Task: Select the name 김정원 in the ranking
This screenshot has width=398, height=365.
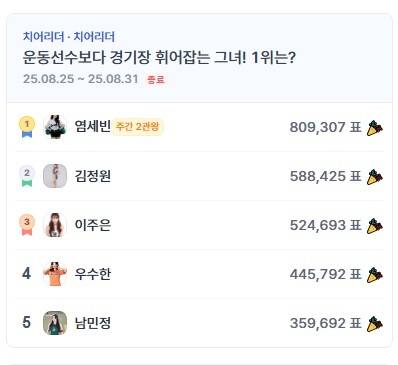Action: (x=93, y=176)
